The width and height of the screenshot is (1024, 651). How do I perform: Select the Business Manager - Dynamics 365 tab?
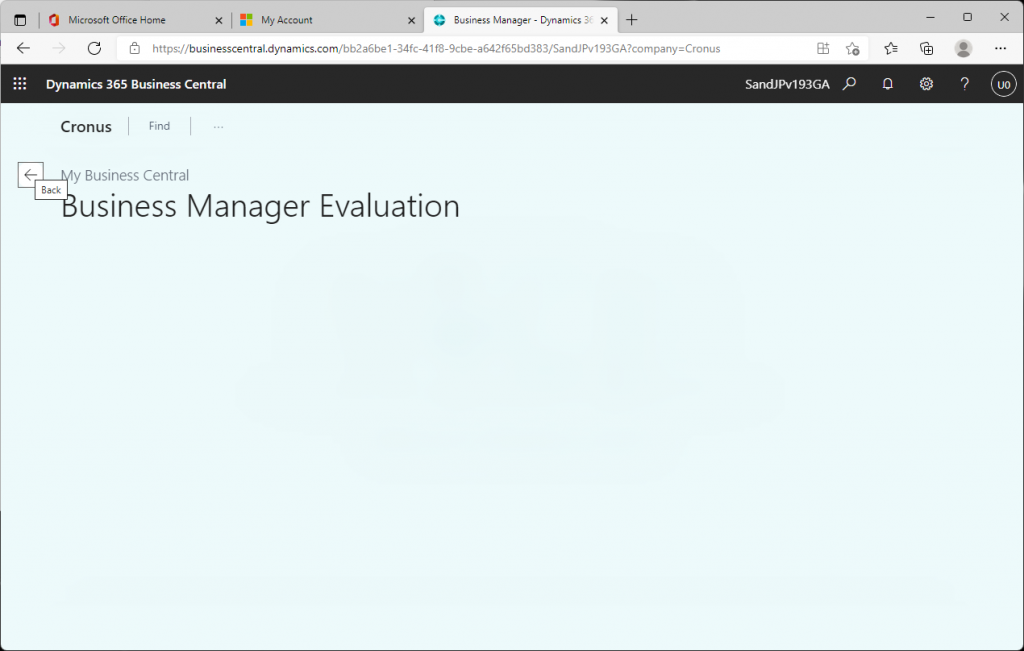pos(520,20)
